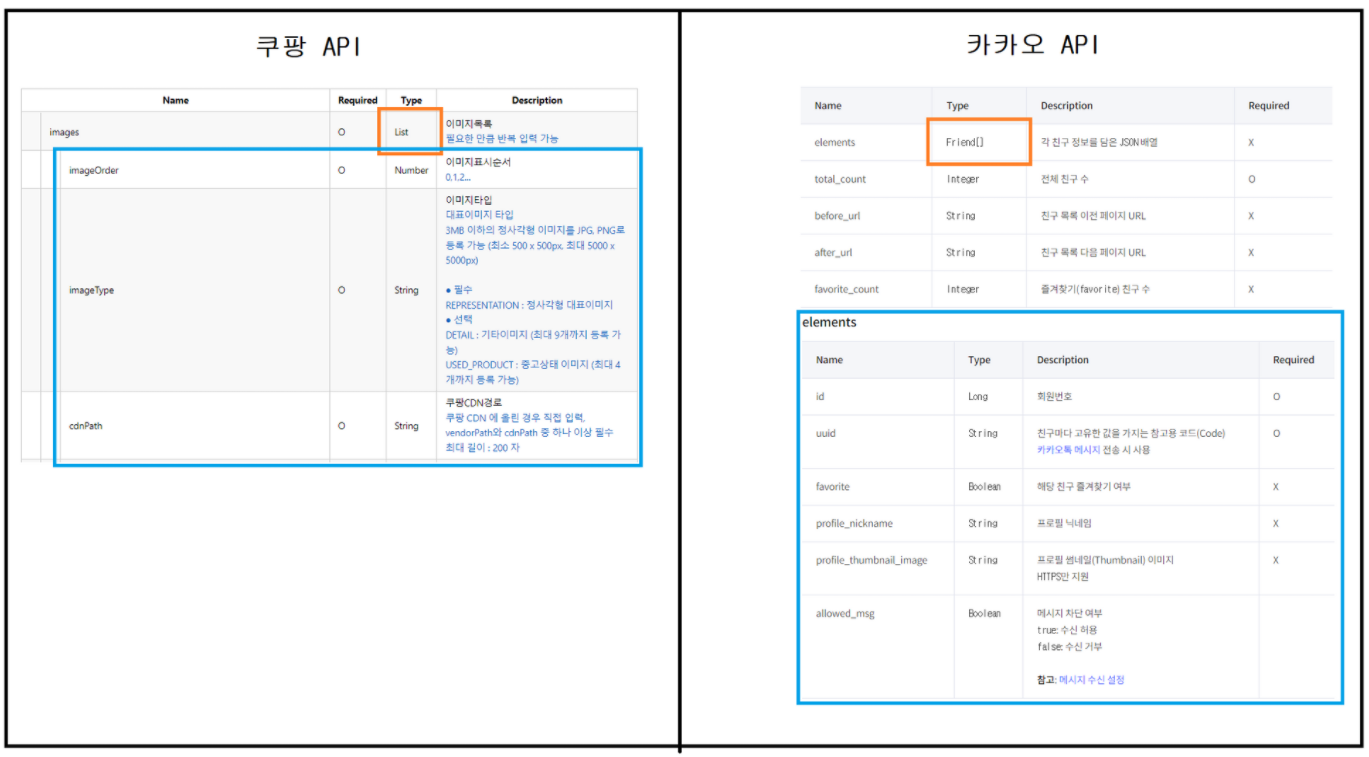Select the Boolean type in the allowed_msg row
This screenshot has width=1369, height=757.
pyautogui.click(x=984, y=614)
